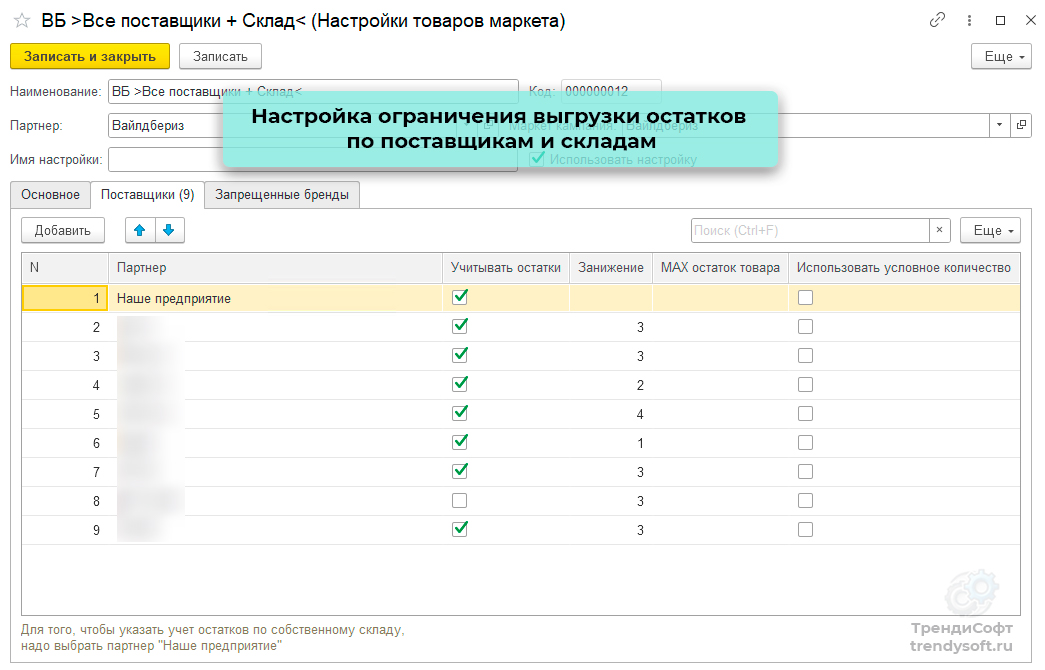The image size is (1045, 670).
Task: Select the Наше предприятие partner cell
Action: [x=275, y=298]
